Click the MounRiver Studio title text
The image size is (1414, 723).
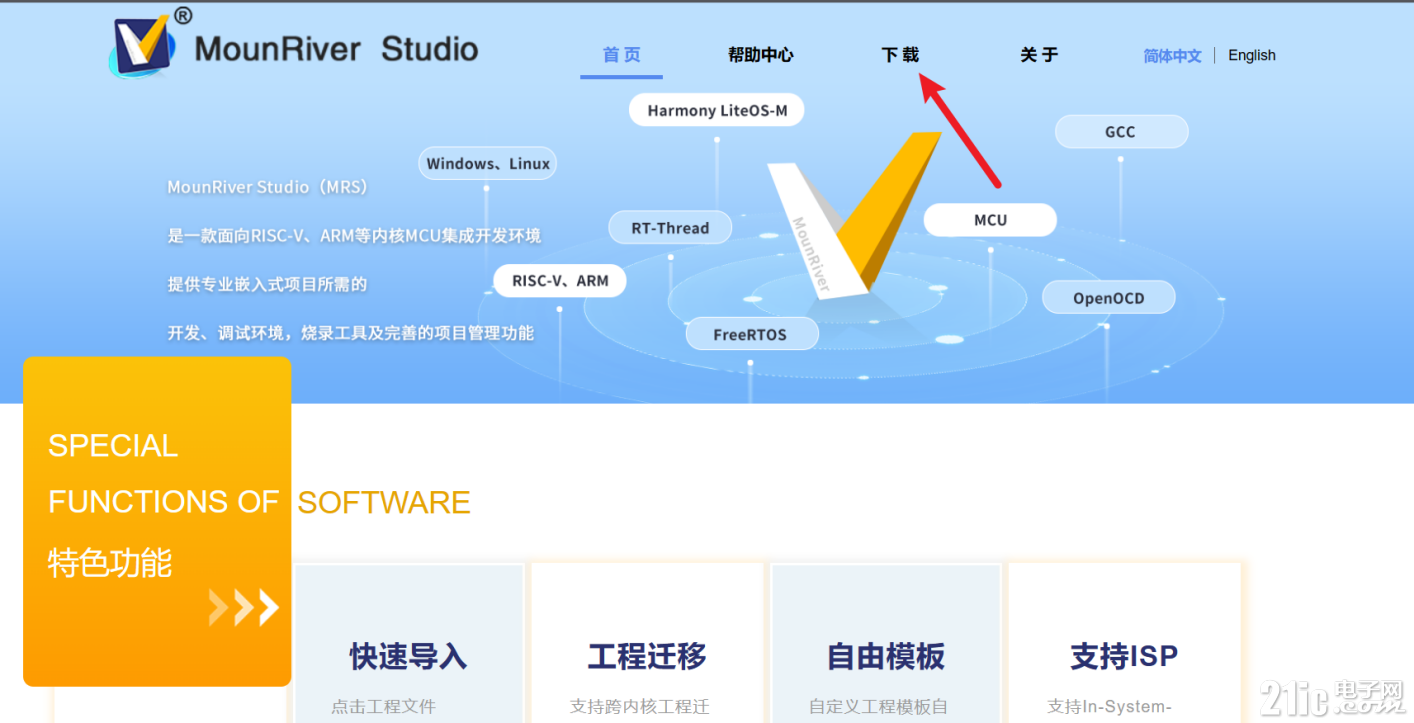click(336, 49)
